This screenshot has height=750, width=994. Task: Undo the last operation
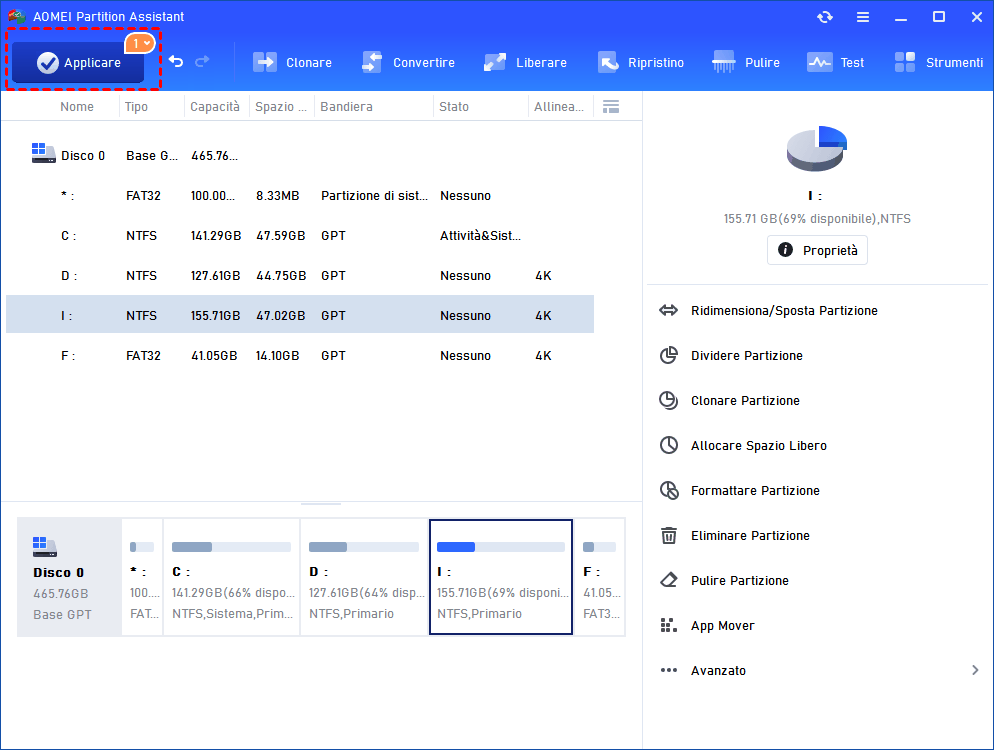[176, 61]
